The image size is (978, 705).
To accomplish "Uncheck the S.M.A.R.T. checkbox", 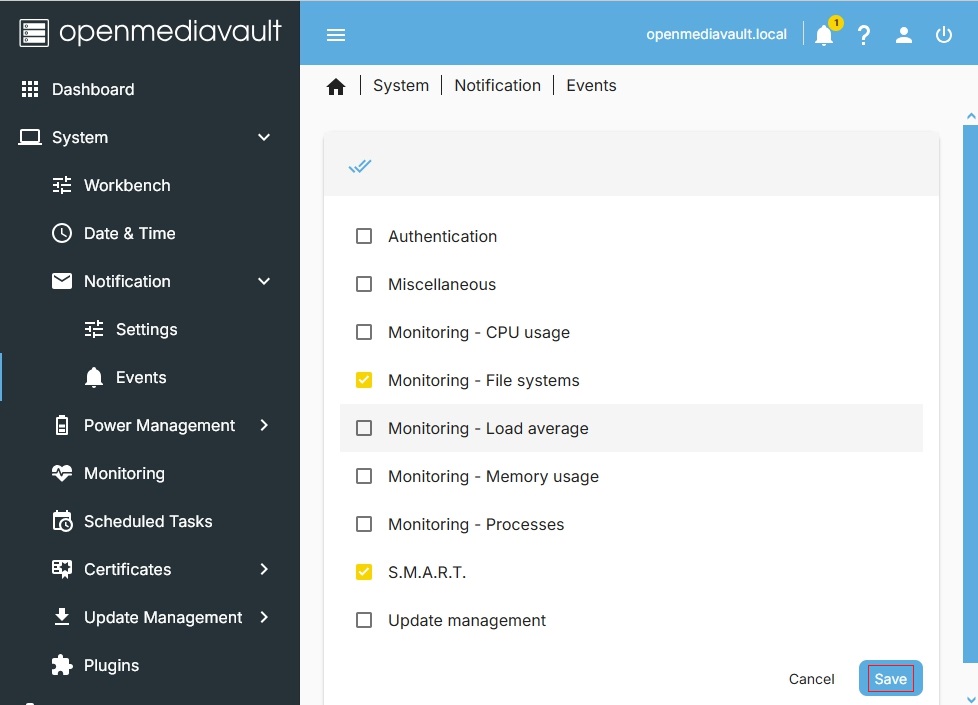I will [364, 572].
